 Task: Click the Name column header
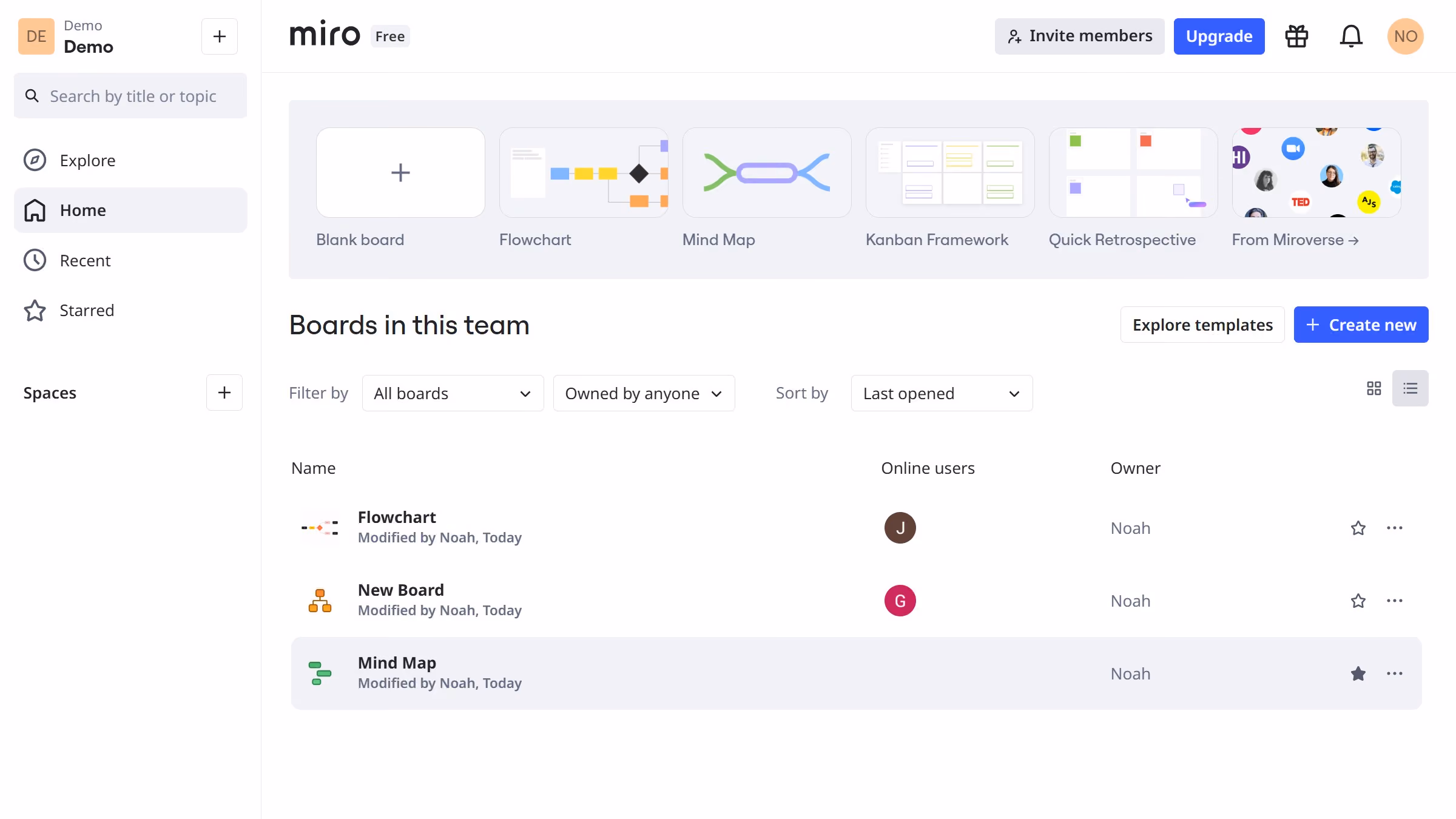(313, 468)
